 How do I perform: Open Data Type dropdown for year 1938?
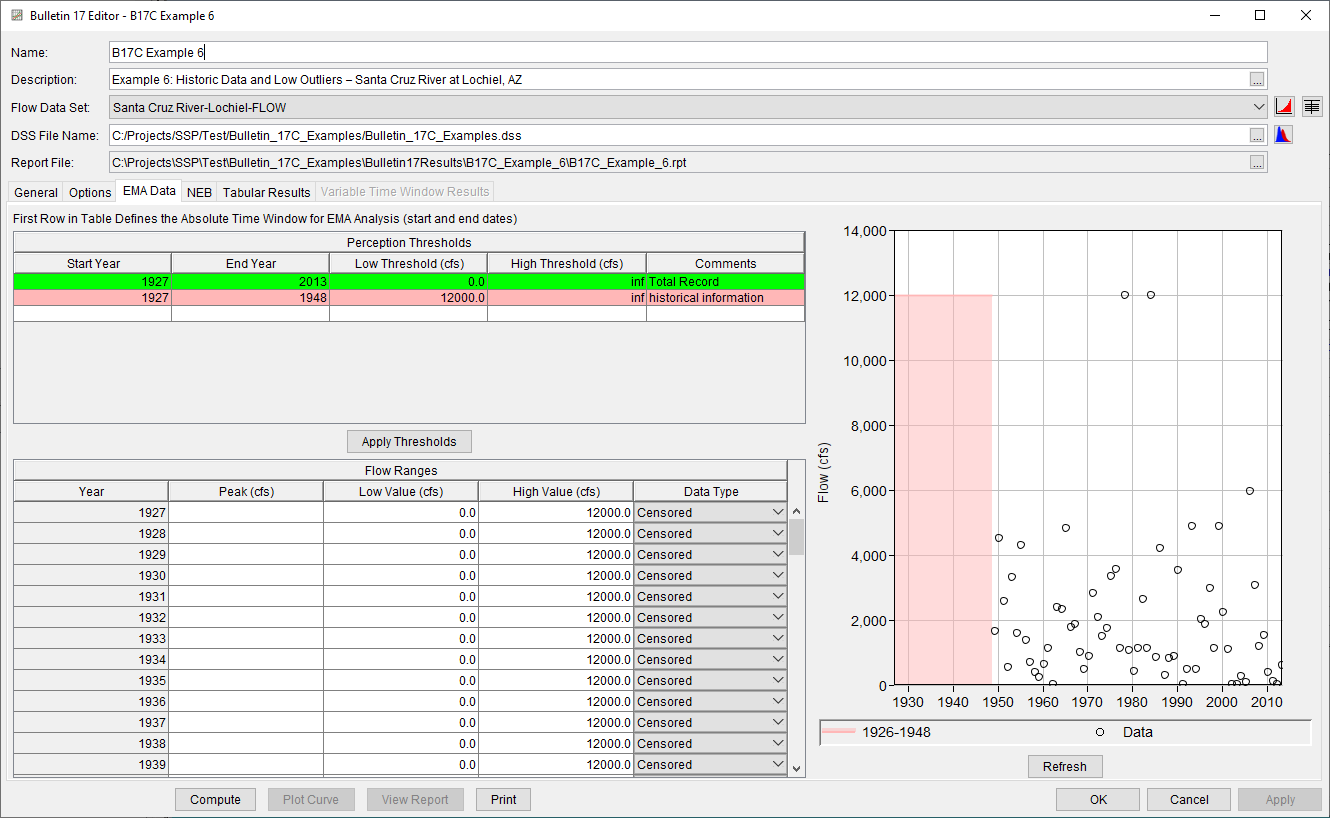pos(778,743)
